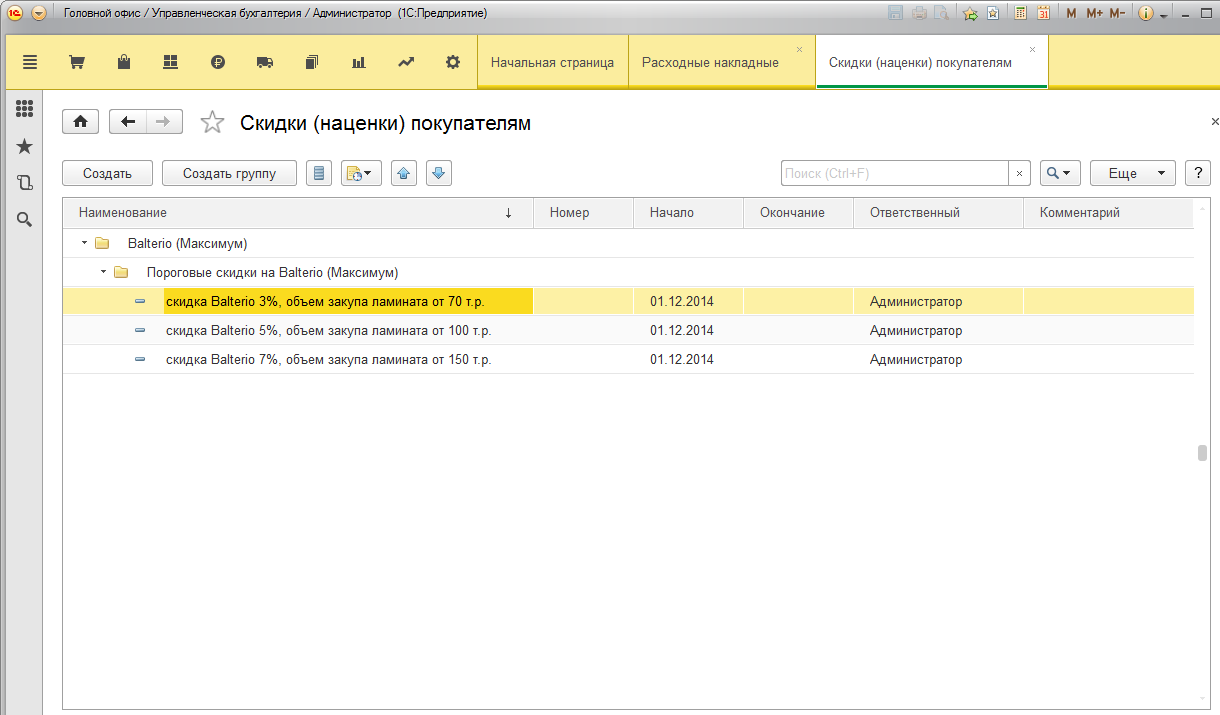
Task: Open 1C application menu dropdown arrow
Action: [x=38, y=13]
